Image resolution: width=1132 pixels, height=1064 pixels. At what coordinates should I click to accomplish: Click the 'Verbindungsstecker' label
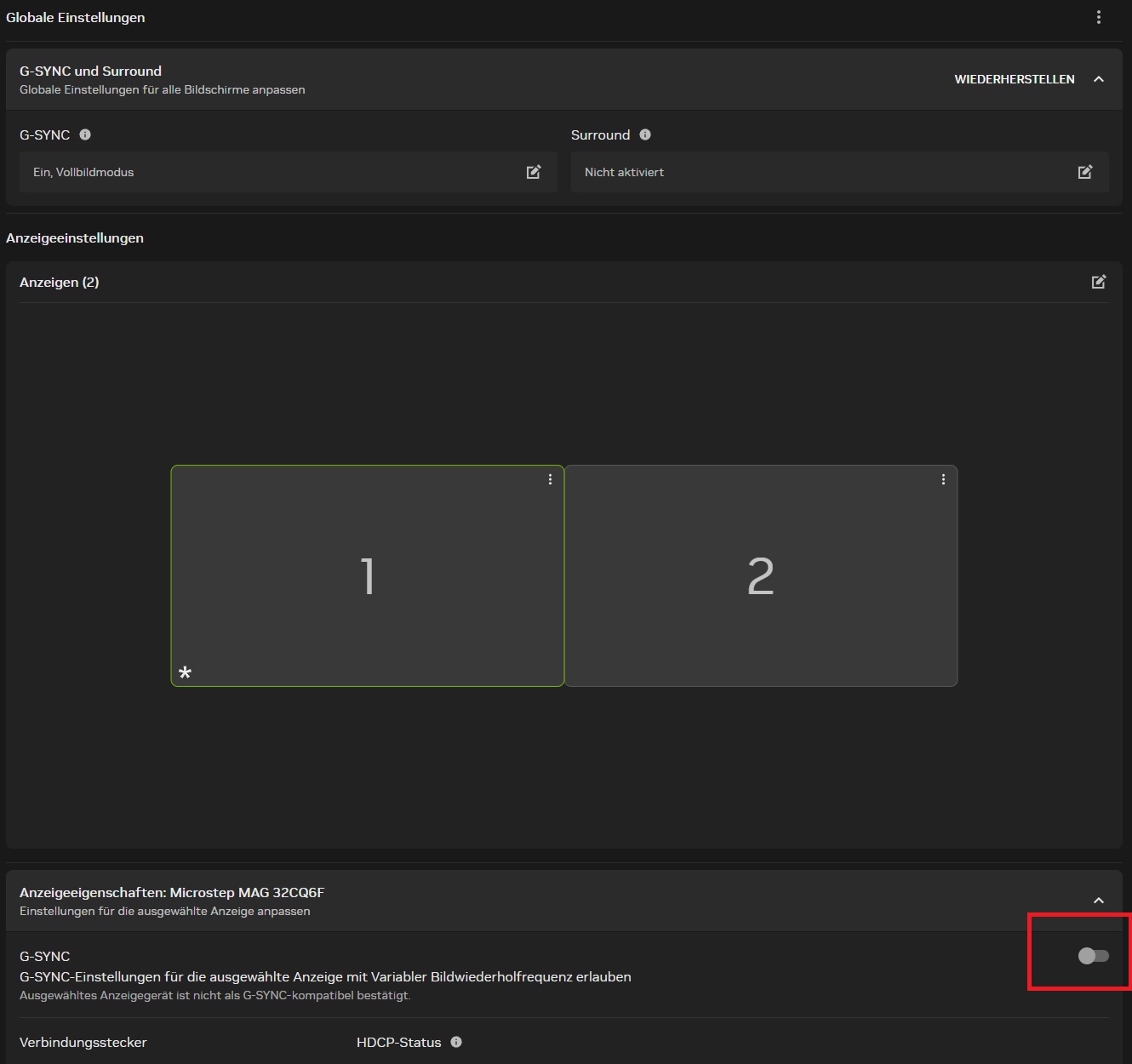pos(83,1042)
